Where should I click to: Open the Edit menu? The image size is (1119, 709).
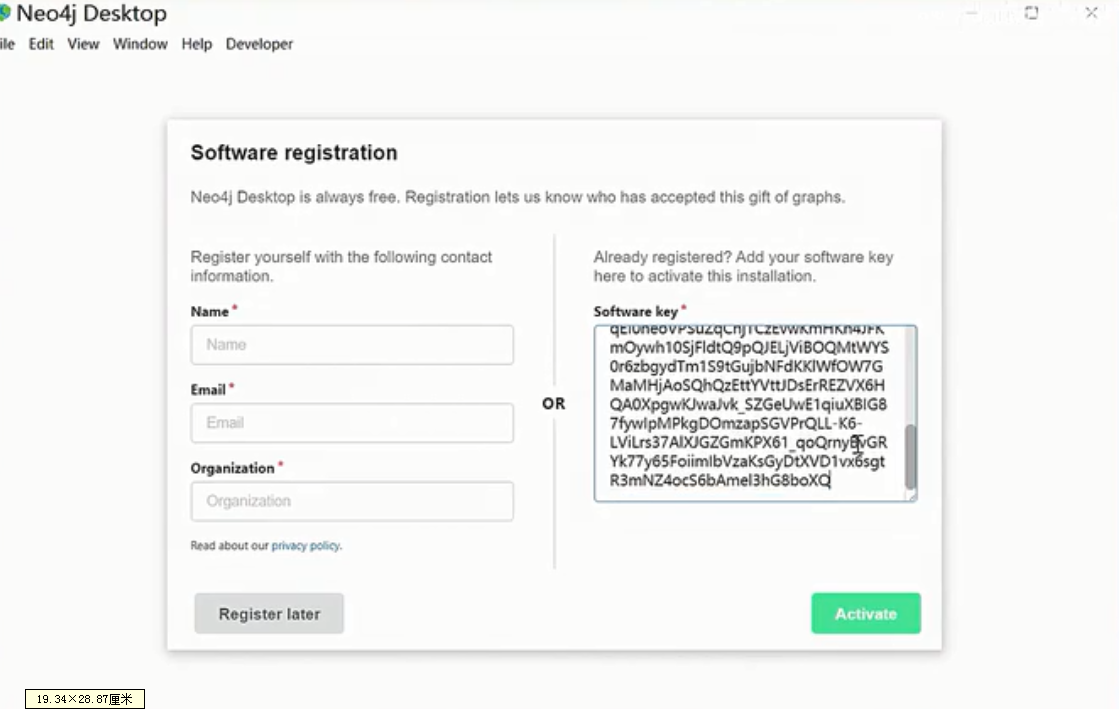click(x=41, y=44)
